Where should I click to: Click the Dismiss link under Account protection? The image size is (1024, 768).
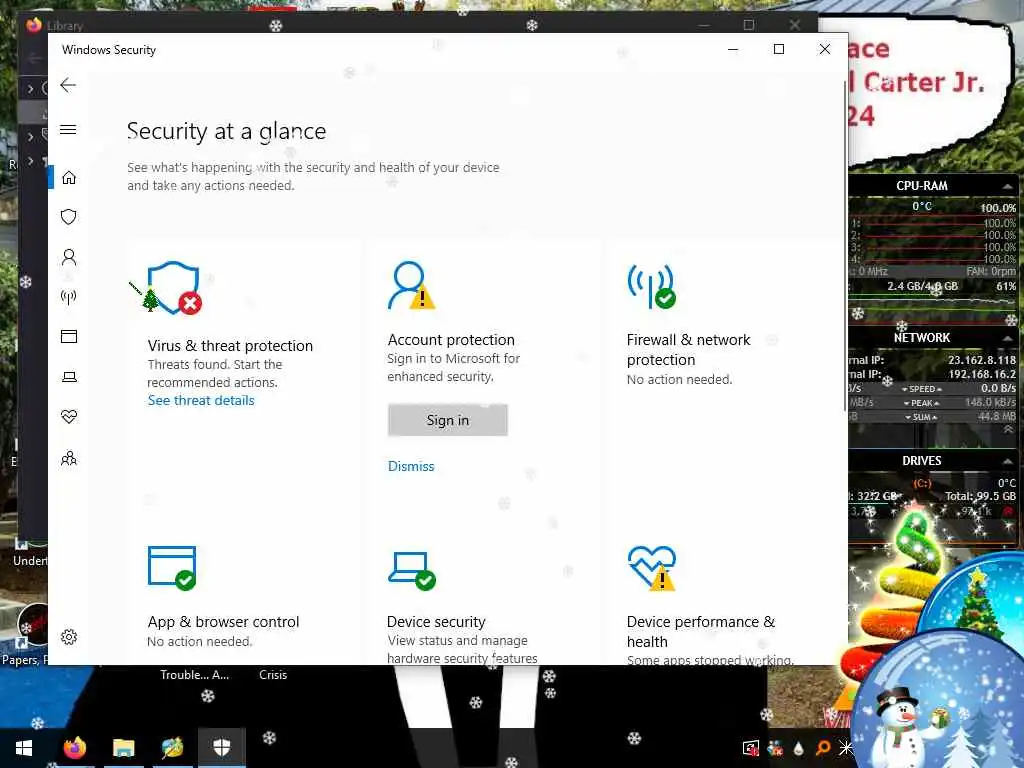411,466
